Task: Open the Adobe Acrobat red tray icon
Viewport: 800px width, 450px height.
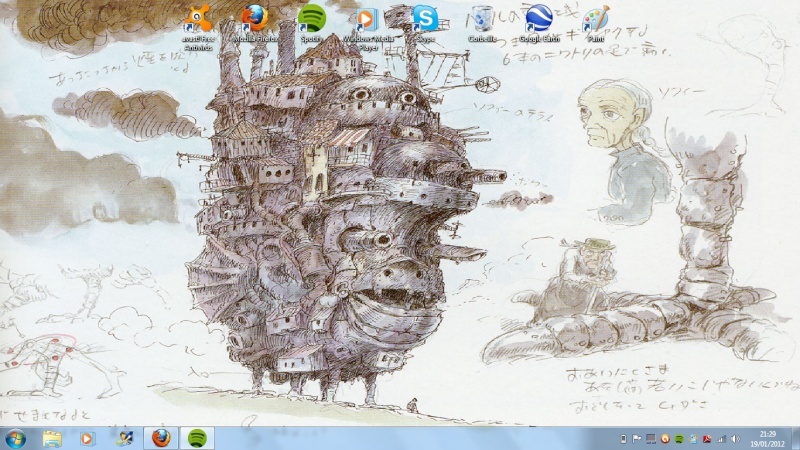Action: coord(707,439)
